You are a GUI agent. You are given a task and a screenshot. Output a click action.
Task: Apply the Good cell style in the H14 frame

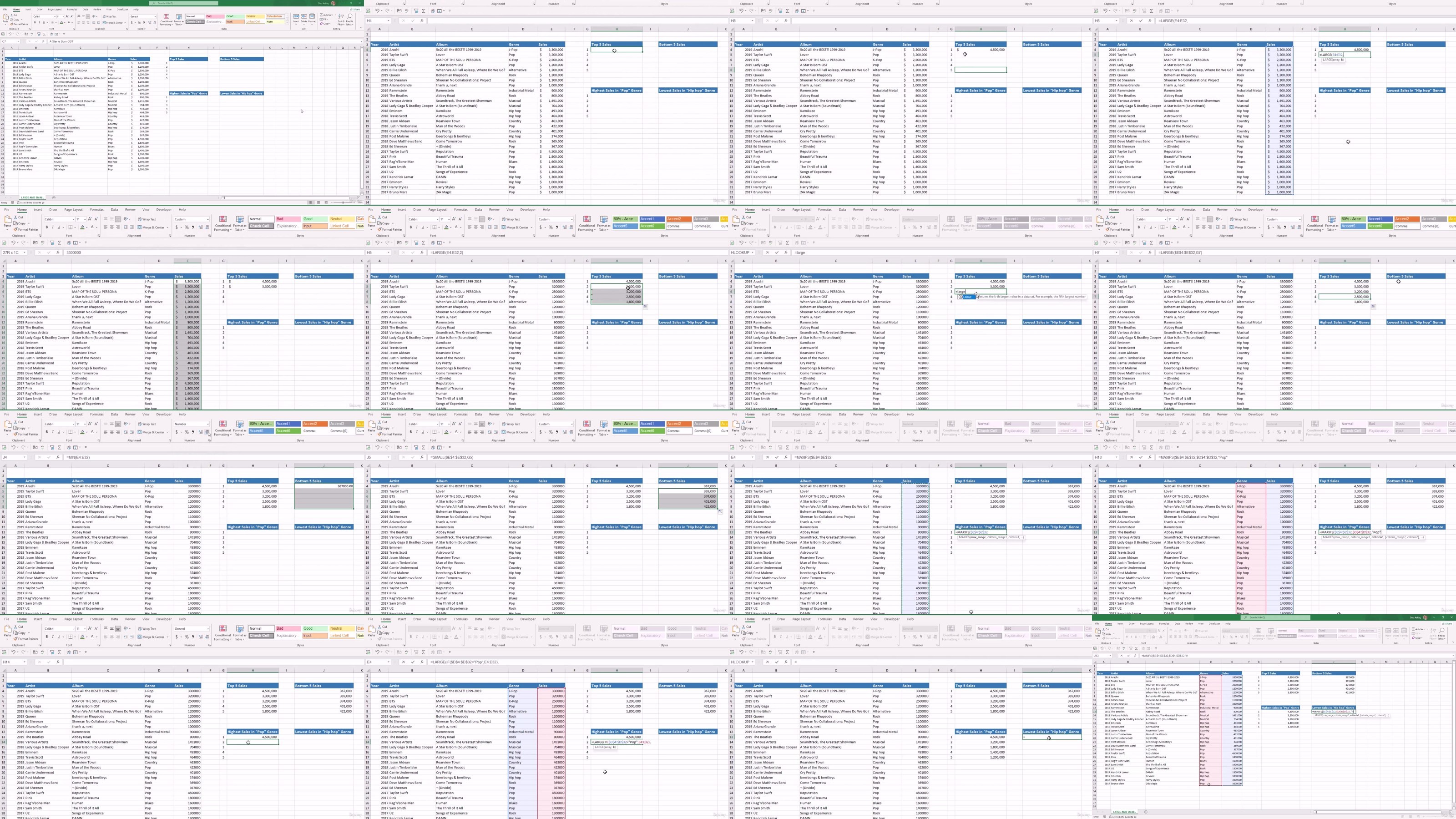tap(315, 628)
